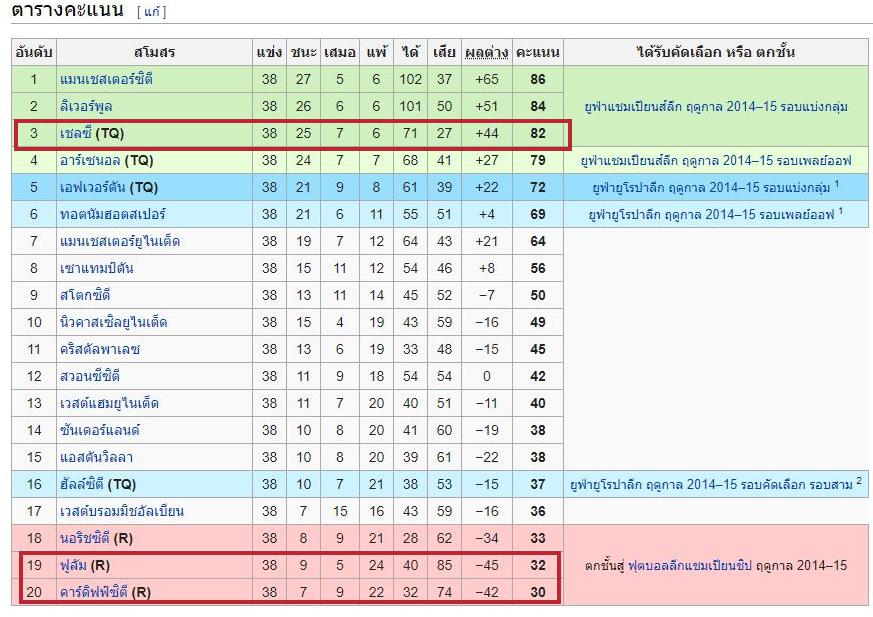Screen dimensions: 873x617
Task: Open the ทอตนัมฮอตสเปอร์ club link
Action: [113, 214]
